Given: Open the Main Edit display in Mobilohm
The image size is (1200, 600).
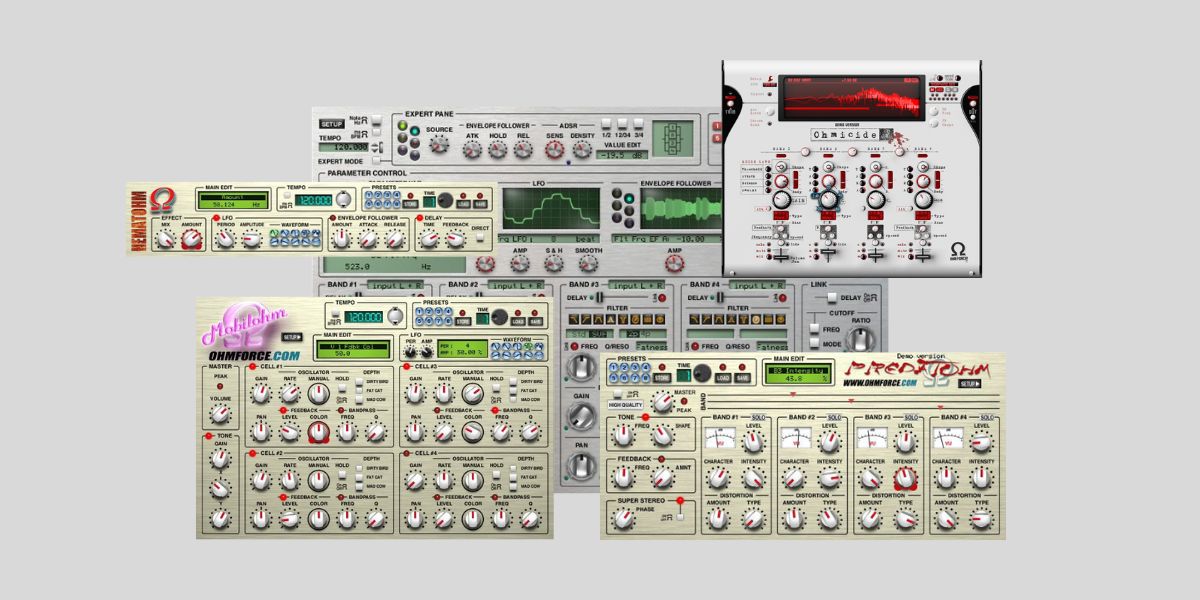Looking at the screenshot, I should [x=353, y=349].
